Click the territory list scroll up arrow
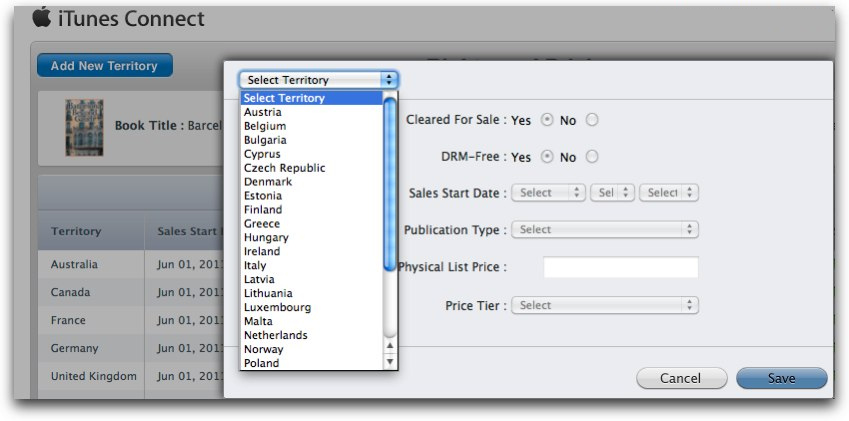The image size is (849, 421). 390,345
